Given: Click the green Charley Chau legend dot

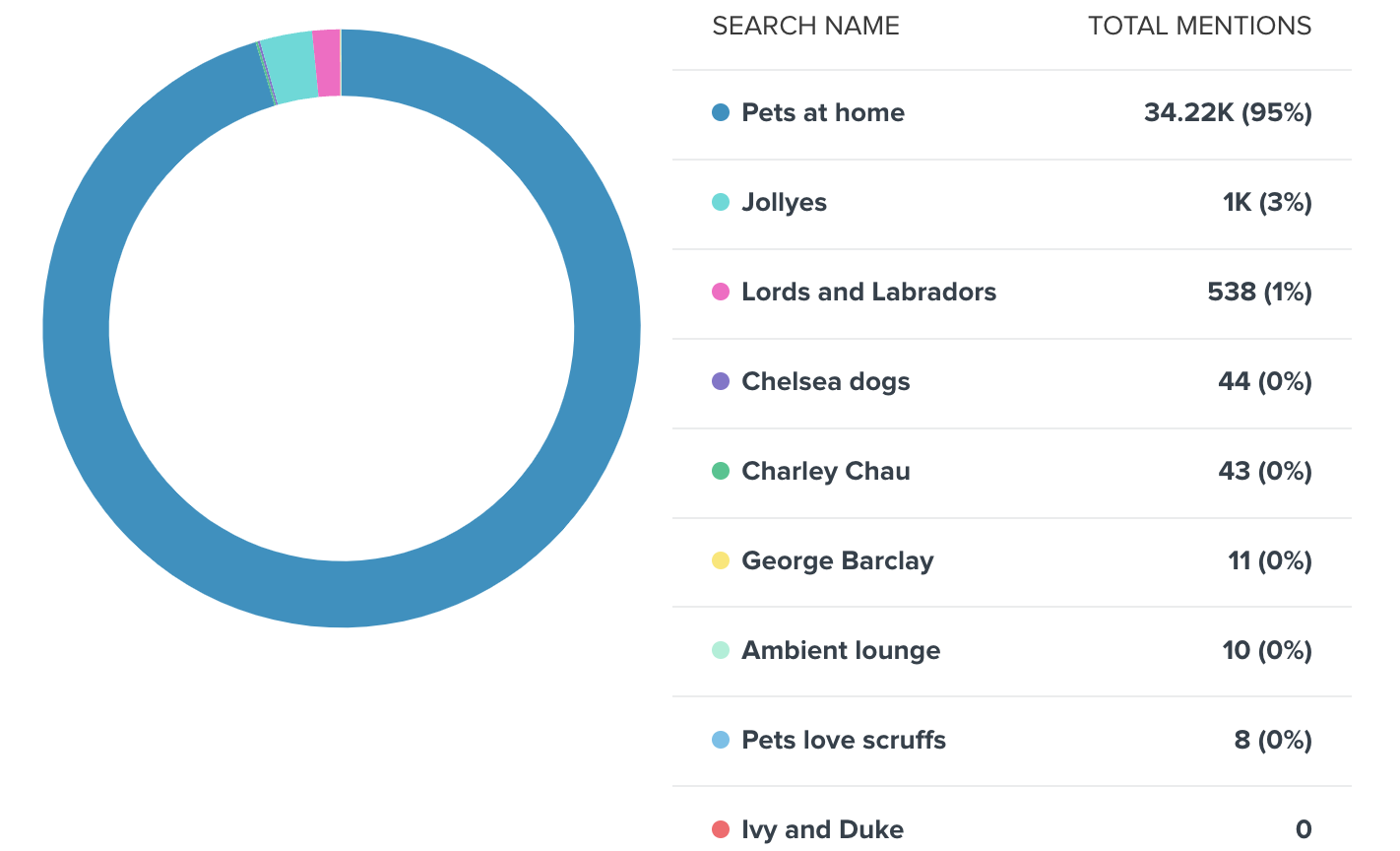Looking at the screenshot, I should click(x=721, y=471).
